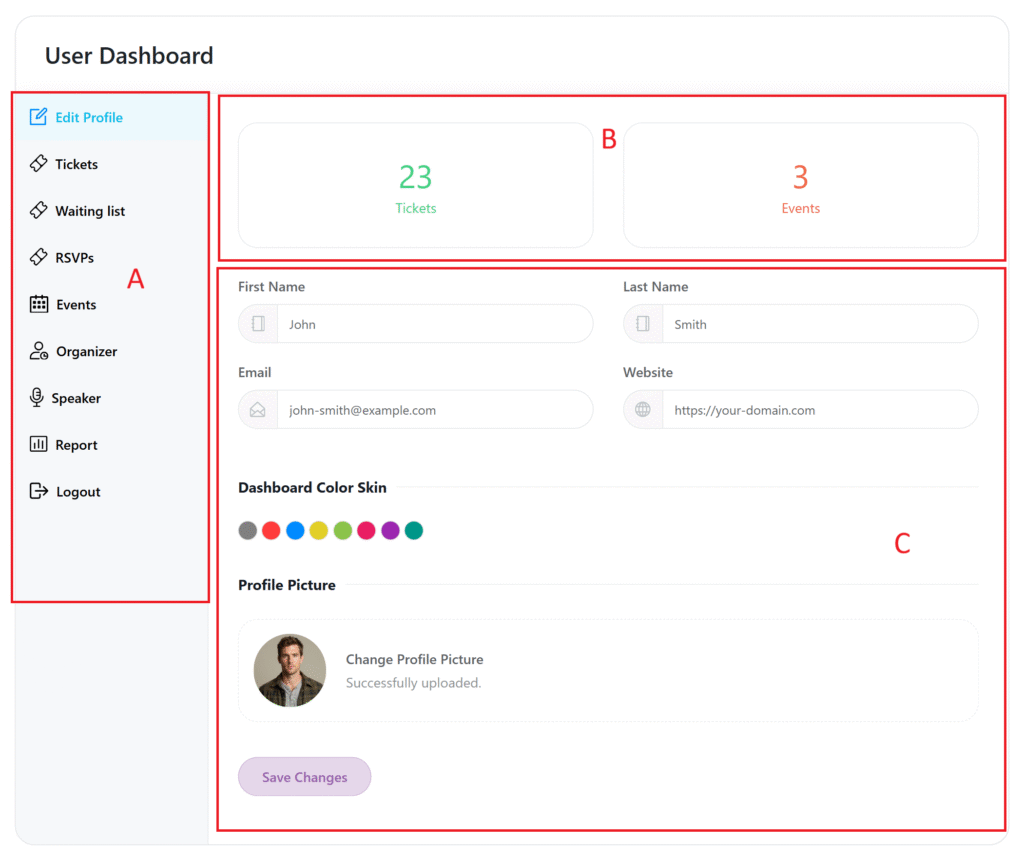Select the red dashboard color skin
Image resolution: width=1024 pixels, height=860 pixels.
tap(271, 530)
